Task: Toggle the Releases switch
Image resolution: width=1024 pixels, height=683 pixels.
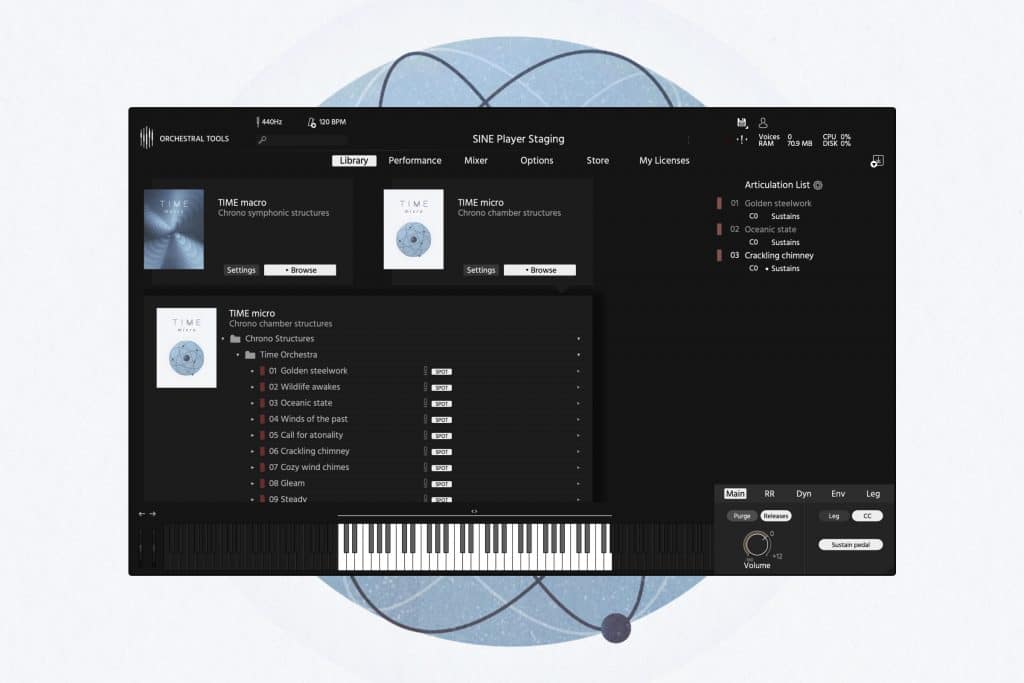Action: point(776,516)
